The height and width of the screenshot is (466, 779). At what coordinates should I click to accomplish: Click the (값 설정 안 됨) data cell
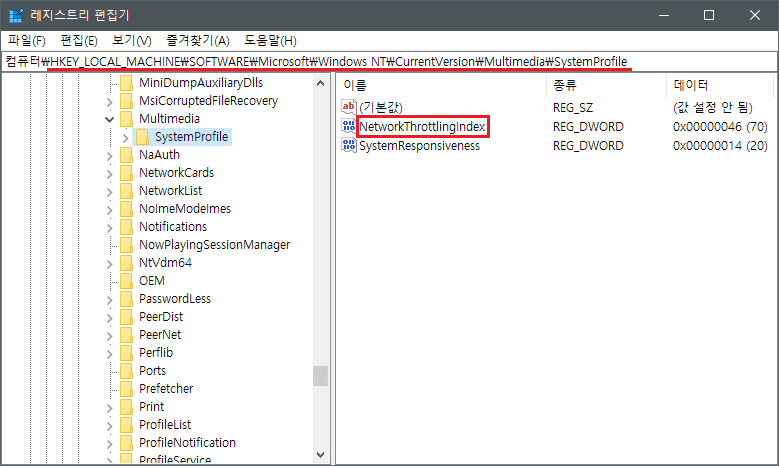(x=713, y=107)
